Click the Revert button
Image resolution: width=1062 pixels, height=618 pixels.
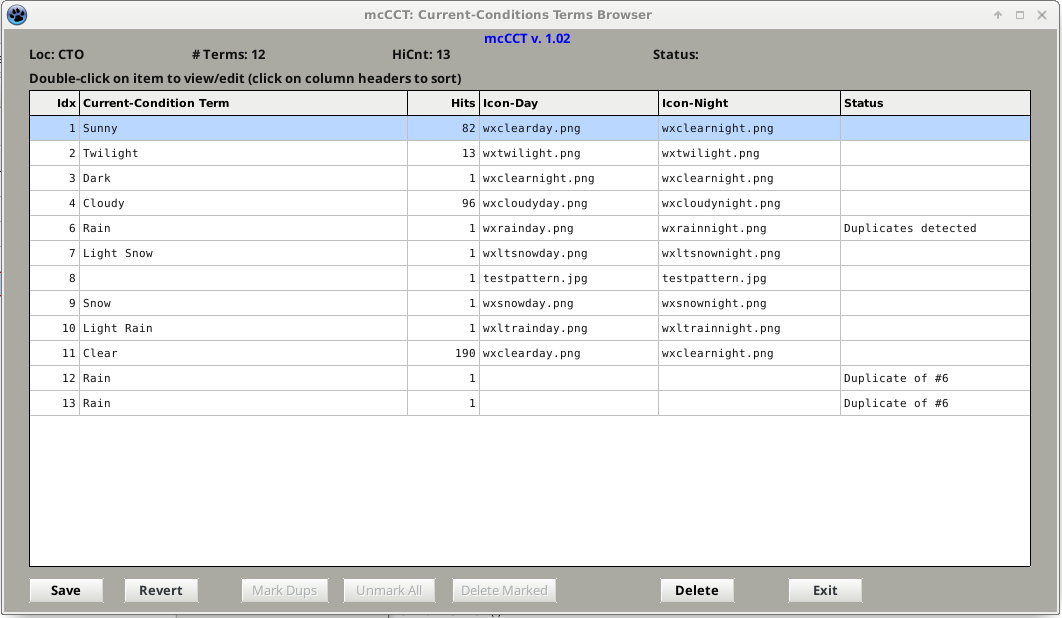point(161,590)
